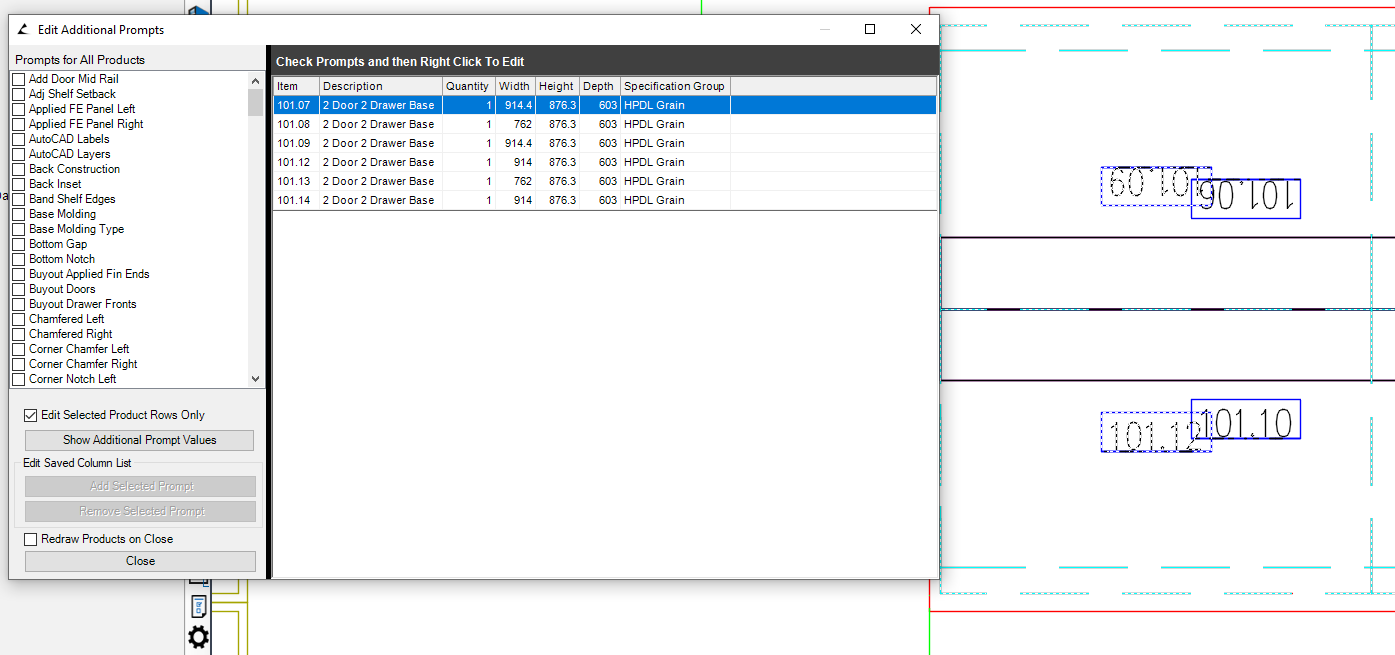Tick the Bottom Gap checkbox
Screen dimensions: 1395x655
[18, 244]
